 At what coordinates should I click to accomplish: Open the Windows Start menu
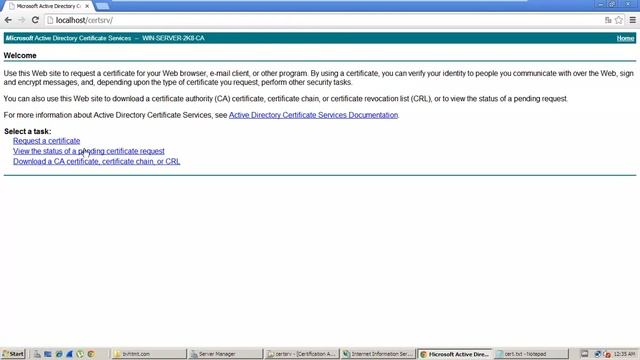(x=13, y=354)
